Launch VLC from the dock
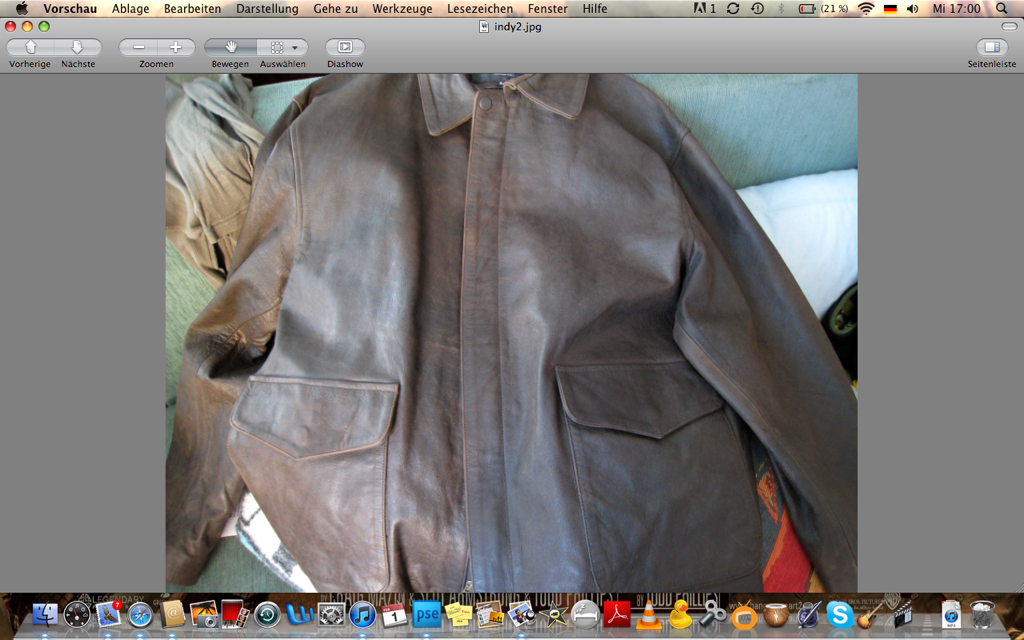The image size is (1024, 640). click(649, 613)
